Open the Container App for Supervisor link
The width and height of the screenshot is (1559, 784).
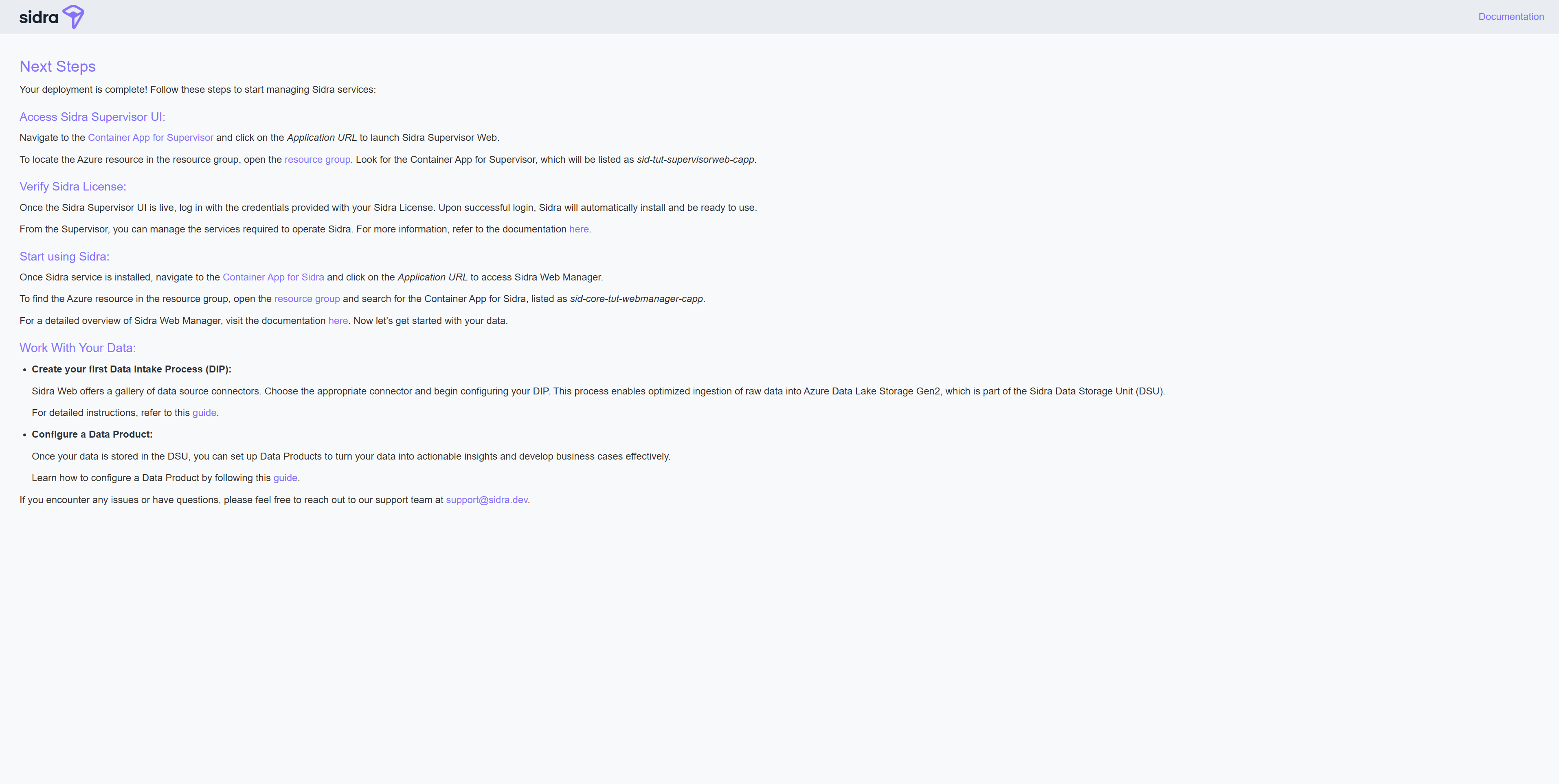point(150,137)
